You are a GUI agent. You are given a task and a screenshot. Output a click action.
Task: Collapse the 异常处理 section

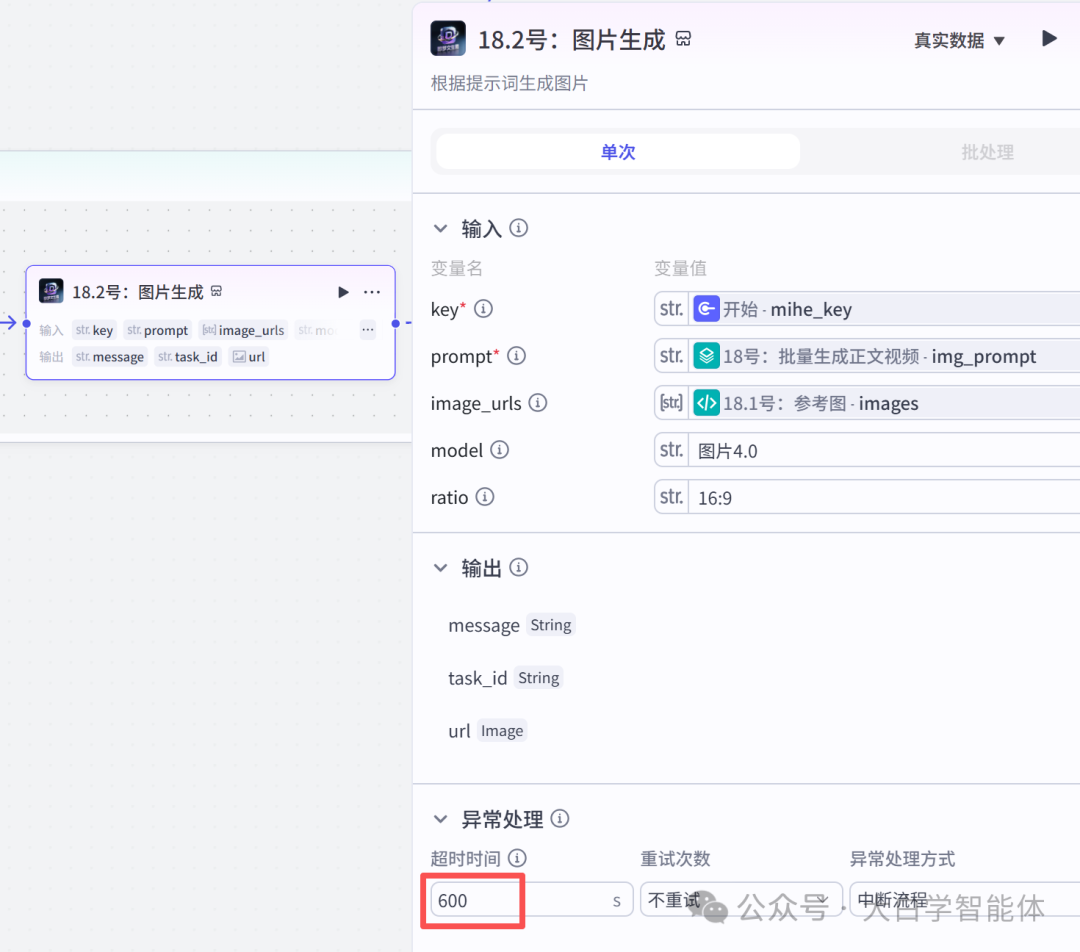click(x=440, y=819)
